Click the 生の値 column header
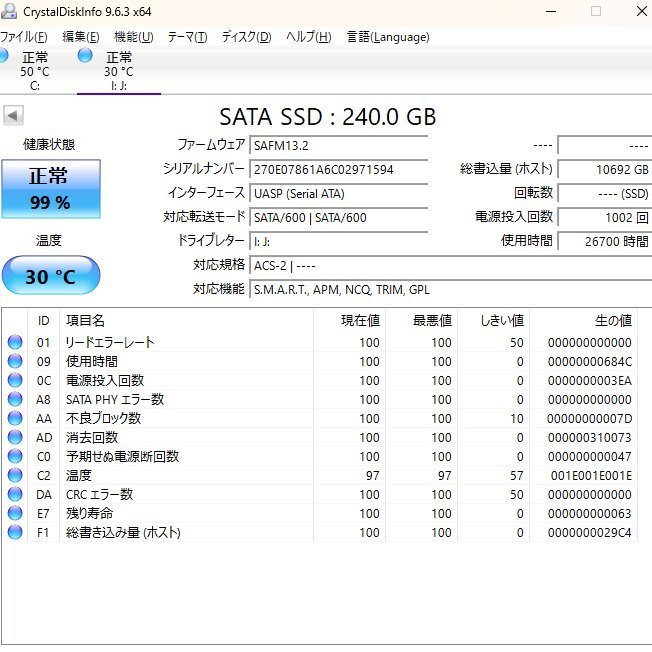Image resolution: width=652 pixels, height=652 pixels. pyautogui.click(x=583, y=321)
